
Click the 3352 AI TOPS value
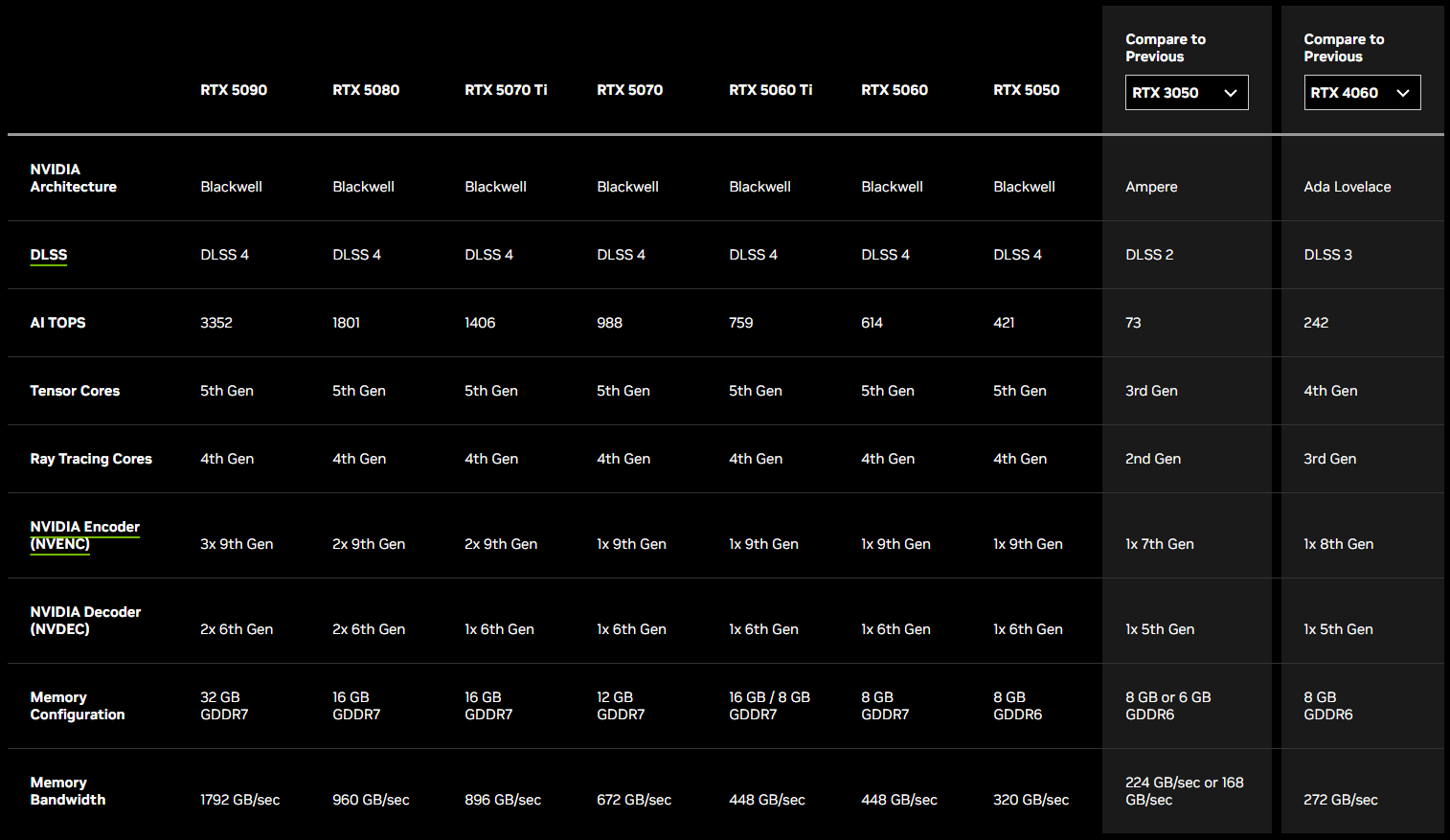point(216,323)
